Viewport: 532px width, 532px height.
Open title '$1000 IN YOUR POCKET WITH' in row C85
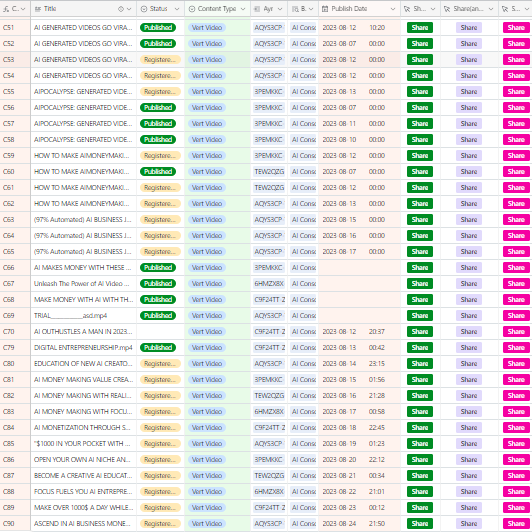pos(82,443)
